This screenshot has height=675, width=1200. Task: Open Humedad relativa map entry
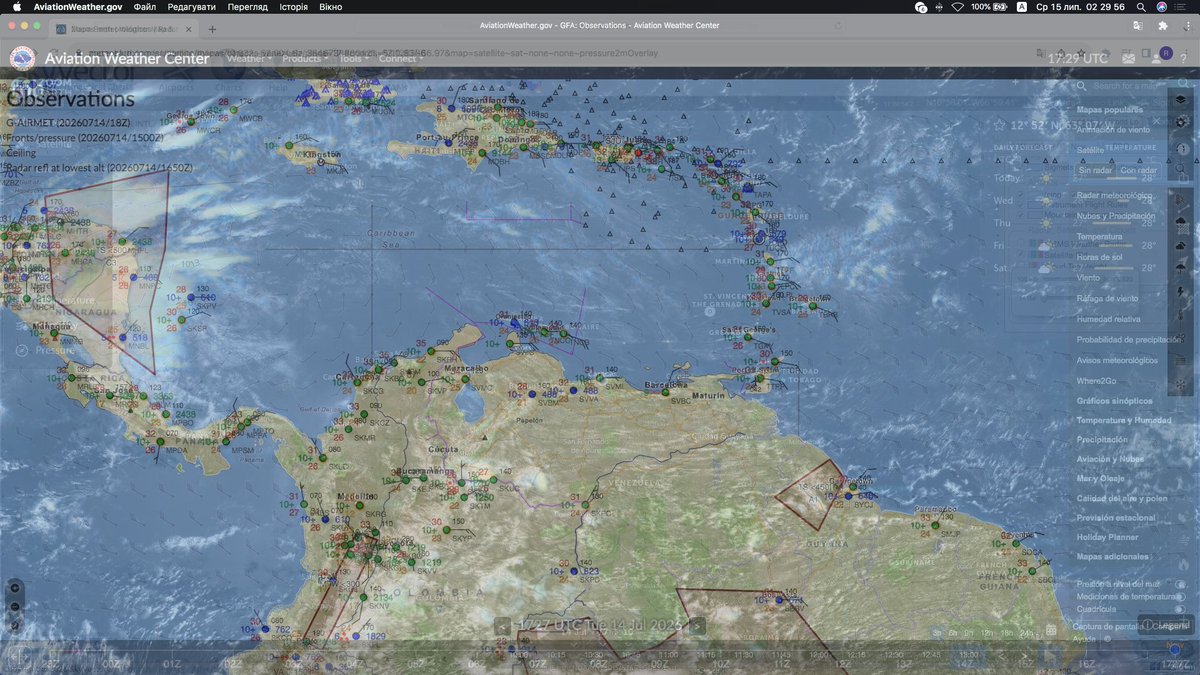click(1107, 319)
